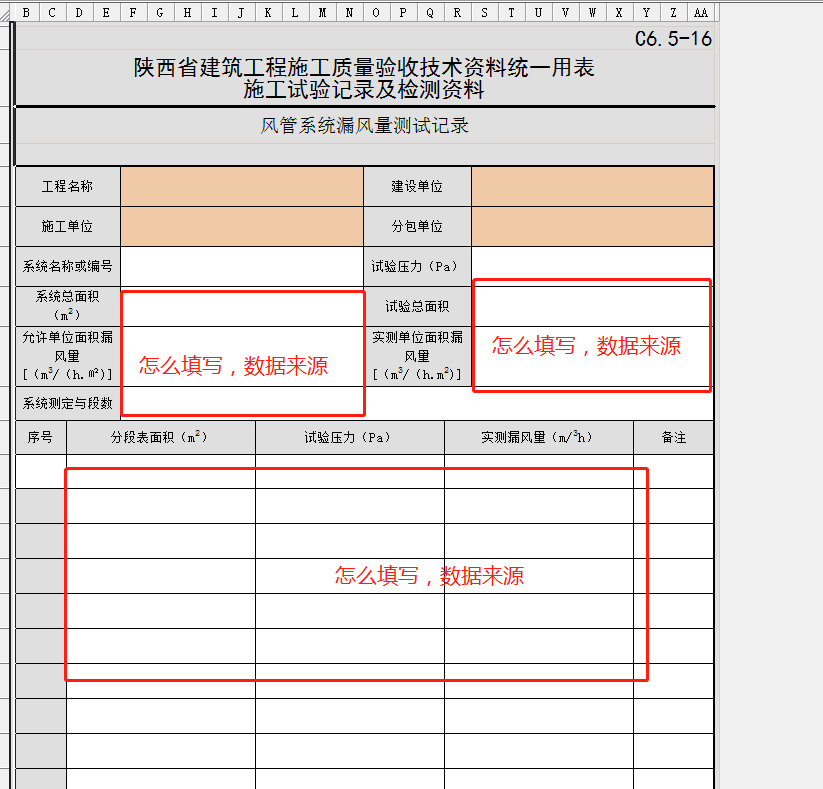Click the orange input cell next to 建设单位
This screenshot has width=823, height=789.
pyautogui.click(x=592, y=186)
